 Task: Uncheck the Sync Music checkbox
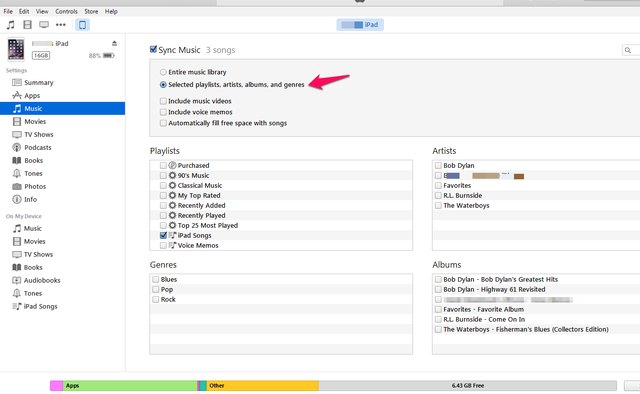[x=153, y=49]
